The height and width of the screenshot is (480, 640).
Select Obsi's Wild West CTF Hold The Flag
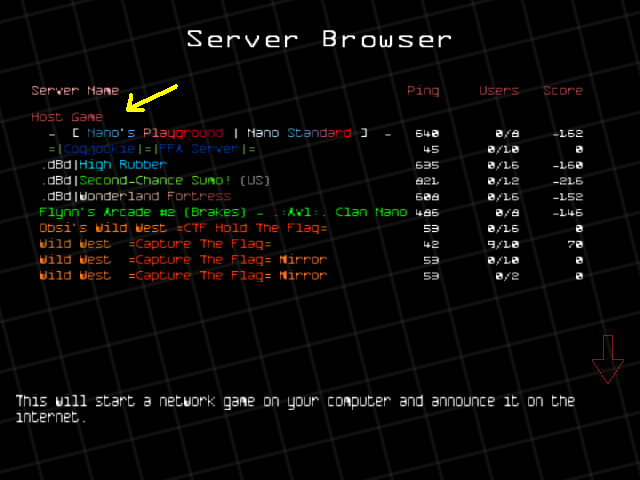(182, 228)
